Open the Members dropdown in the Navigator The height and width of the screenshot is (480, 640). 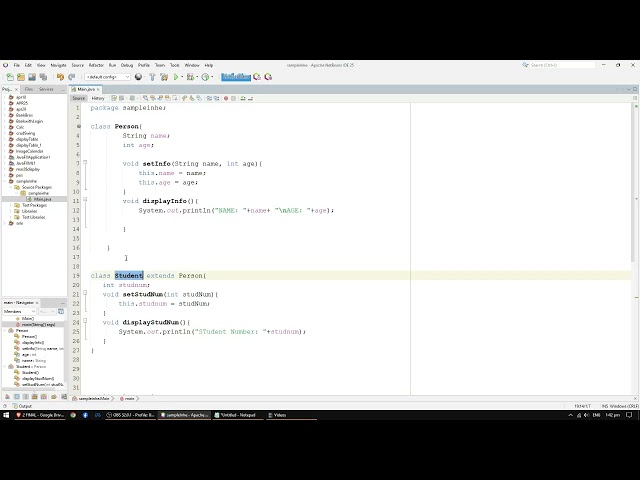pos(19,311)
